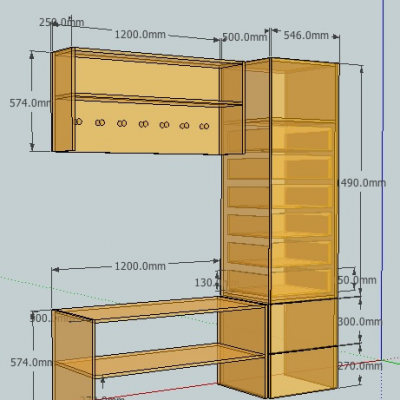Click the 574.0mm dimension beside the bench
The height and width of the screenshot is (400, 400).
[x=31, y=362]
